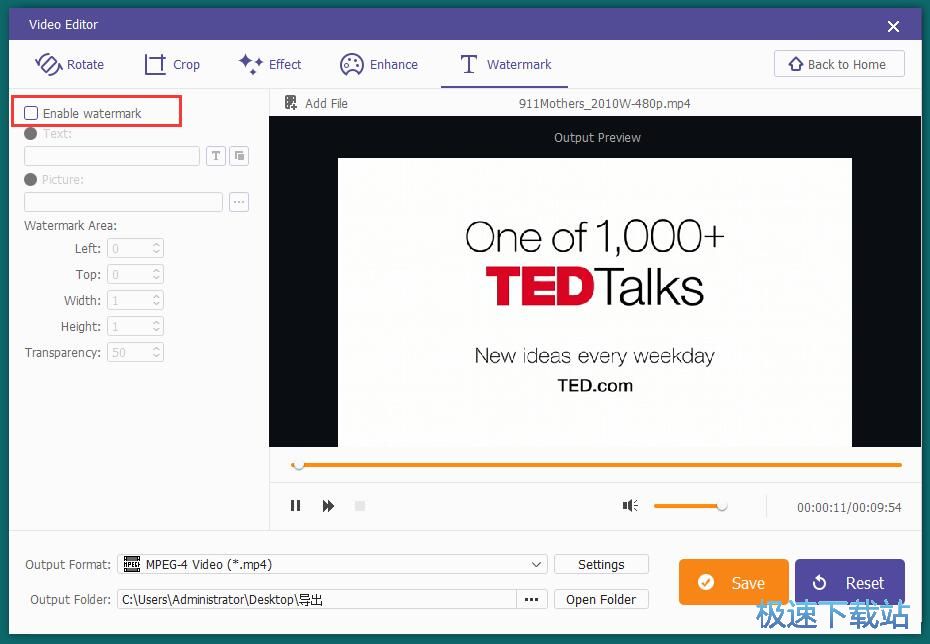Click the Height value spinner
Viewport: 930px width, 644px height.
(135, 327)
